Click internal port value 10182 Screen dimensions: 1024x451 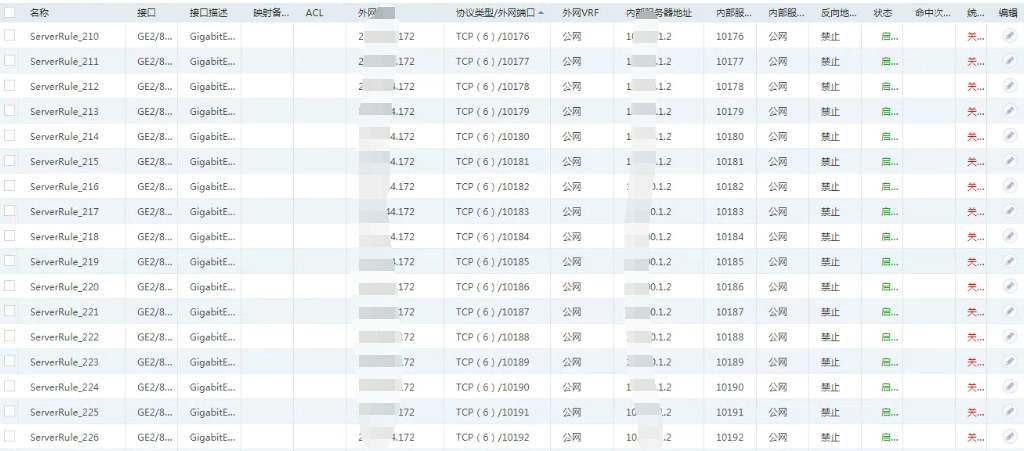[x=729, y=187]
